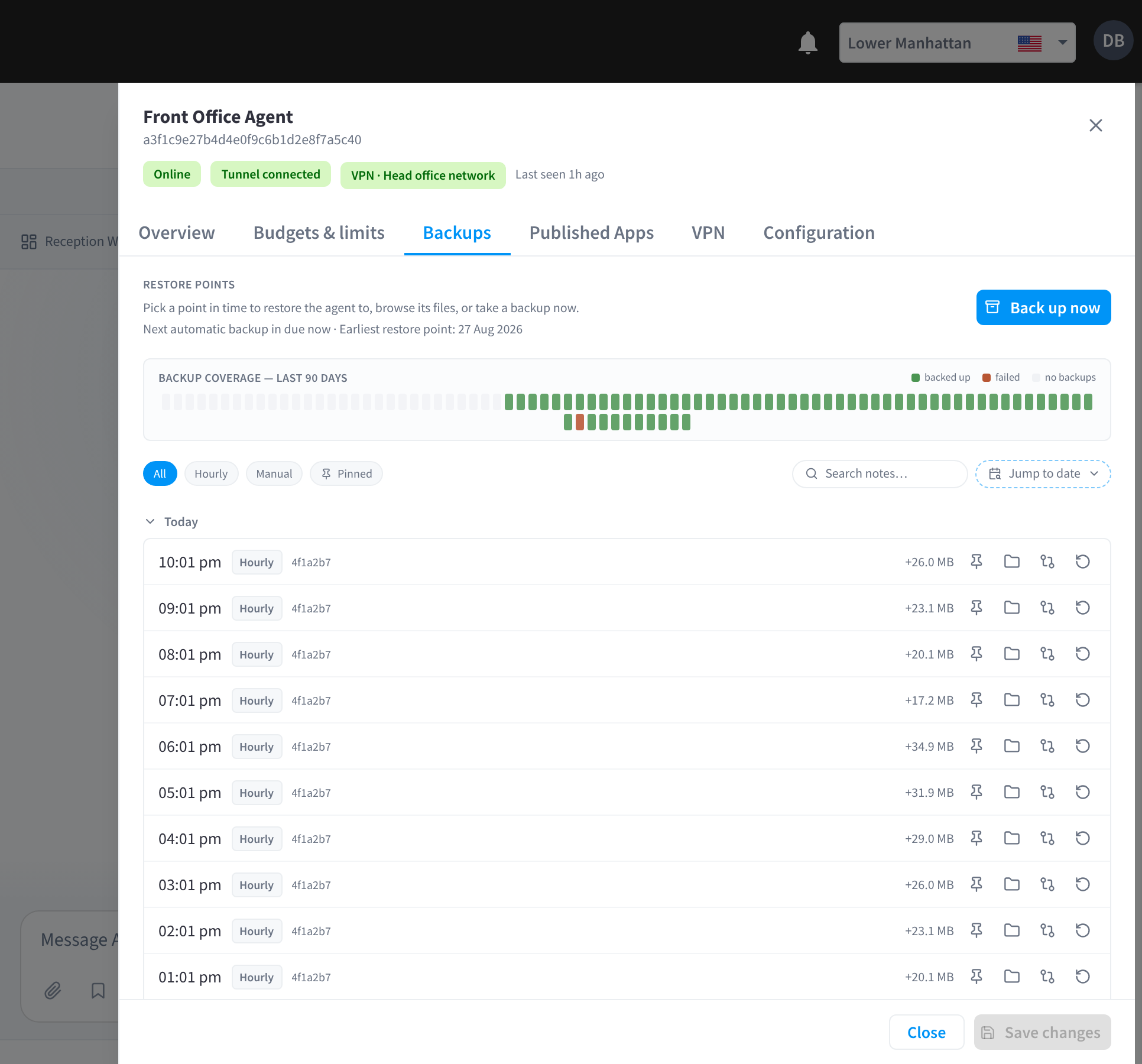Screen dimensions: 1142x1064
Task: Click the failed day in coverage chart
Action: tap(580, 422)
